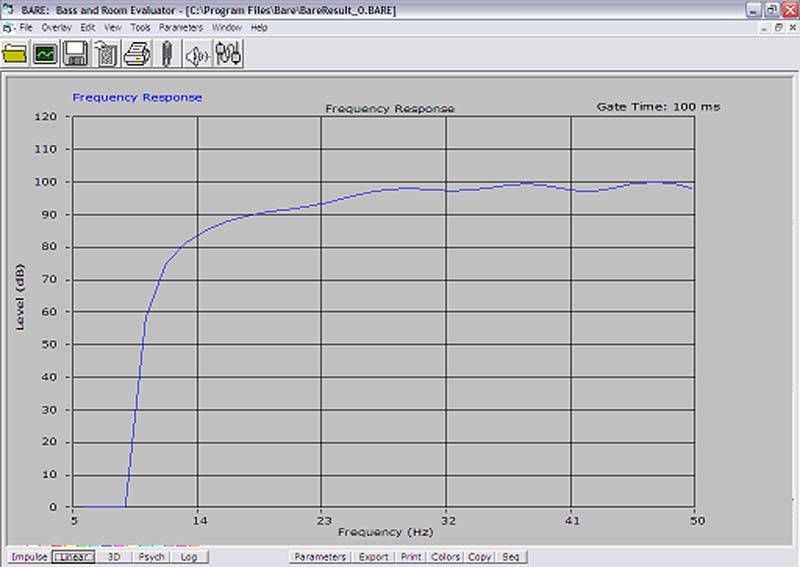
Task: Open the File menu
Action: (26, 27)
